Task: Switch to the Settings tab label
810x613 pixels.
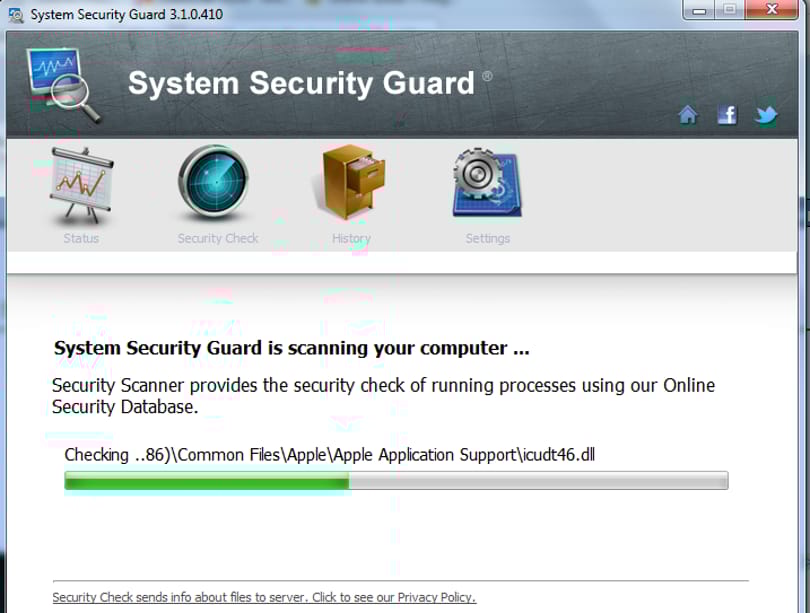Action: (488, 239)
